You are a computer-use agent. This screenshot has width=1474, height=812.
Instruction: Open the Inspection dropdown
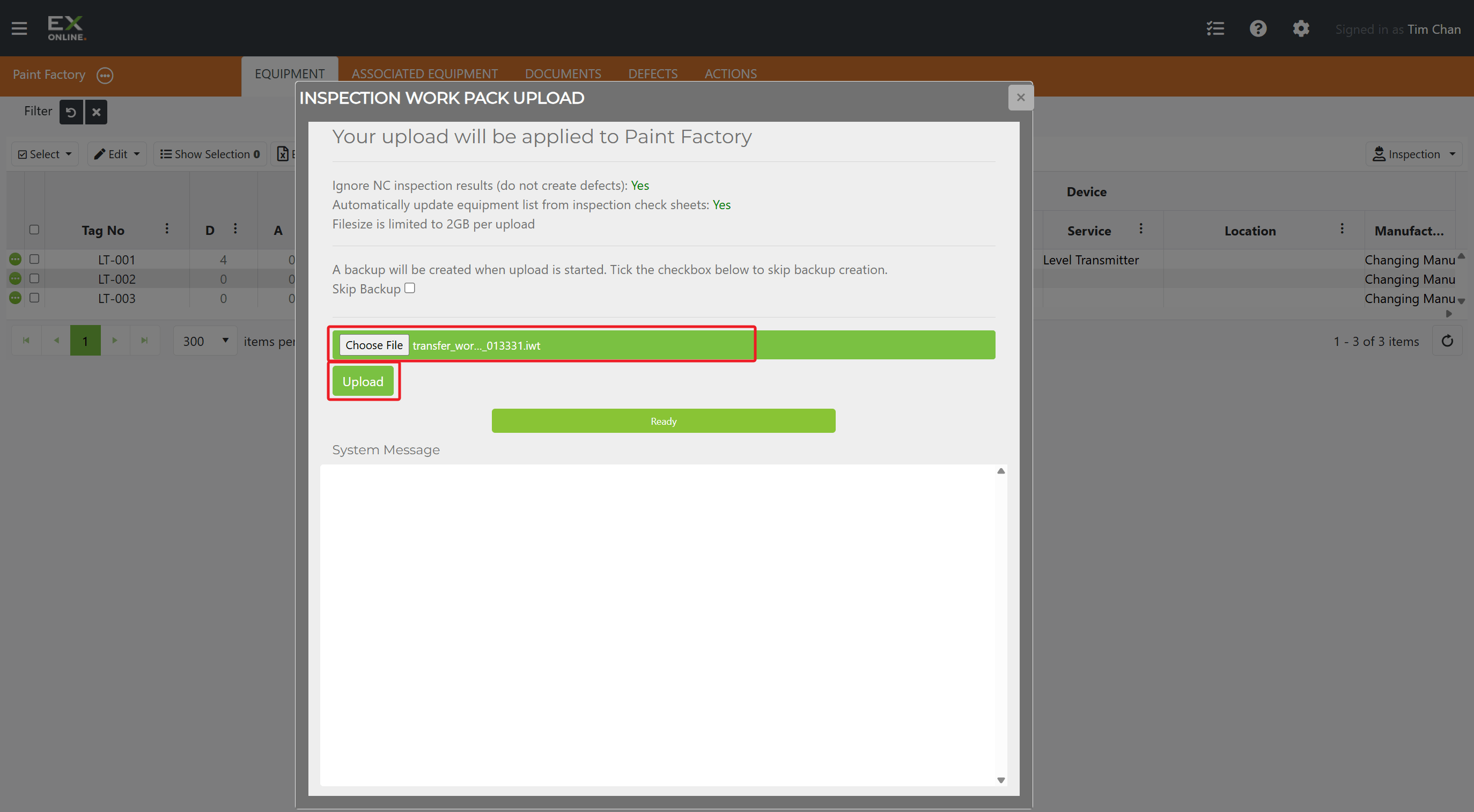pyautogui.click(x=1413, y=154)
